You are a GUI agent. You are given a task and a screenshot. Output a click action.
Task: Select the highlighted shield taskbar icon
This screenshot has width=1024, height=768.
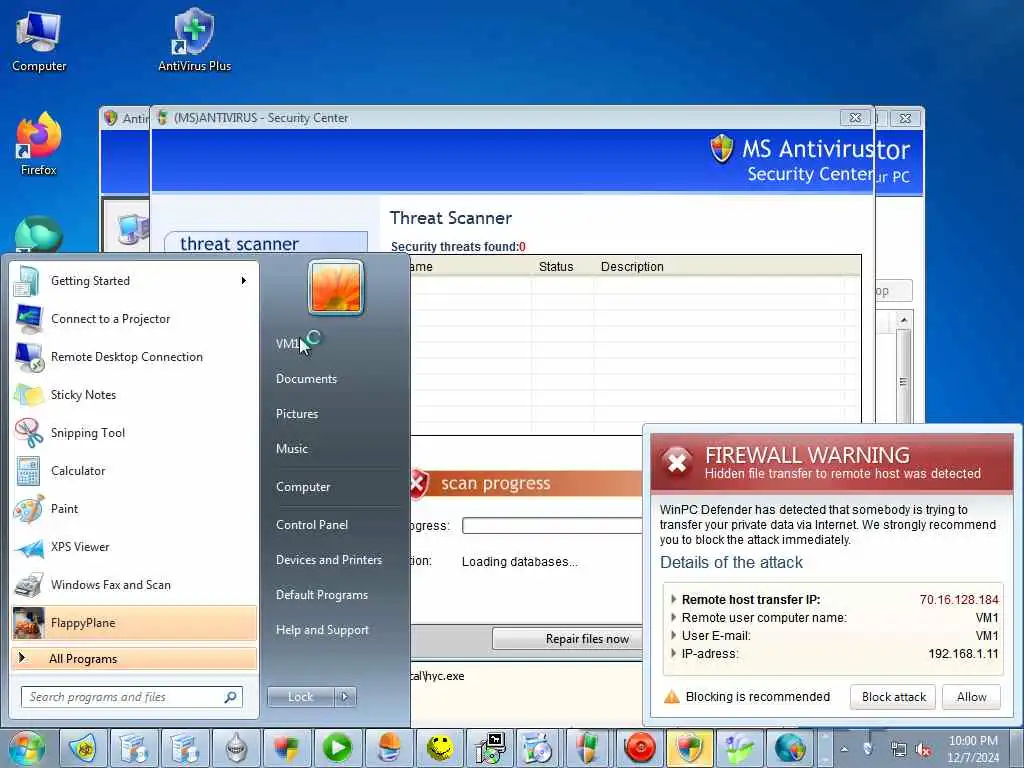point(690,748)
